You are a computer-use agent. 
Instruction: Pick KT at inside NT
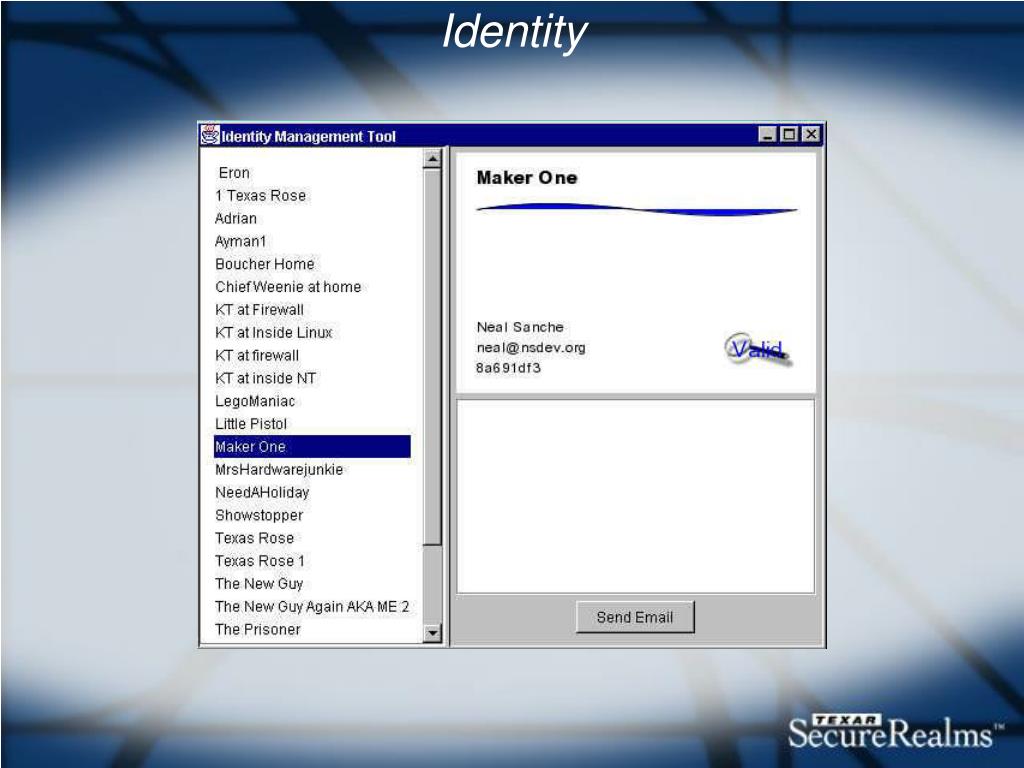[265, 379]
